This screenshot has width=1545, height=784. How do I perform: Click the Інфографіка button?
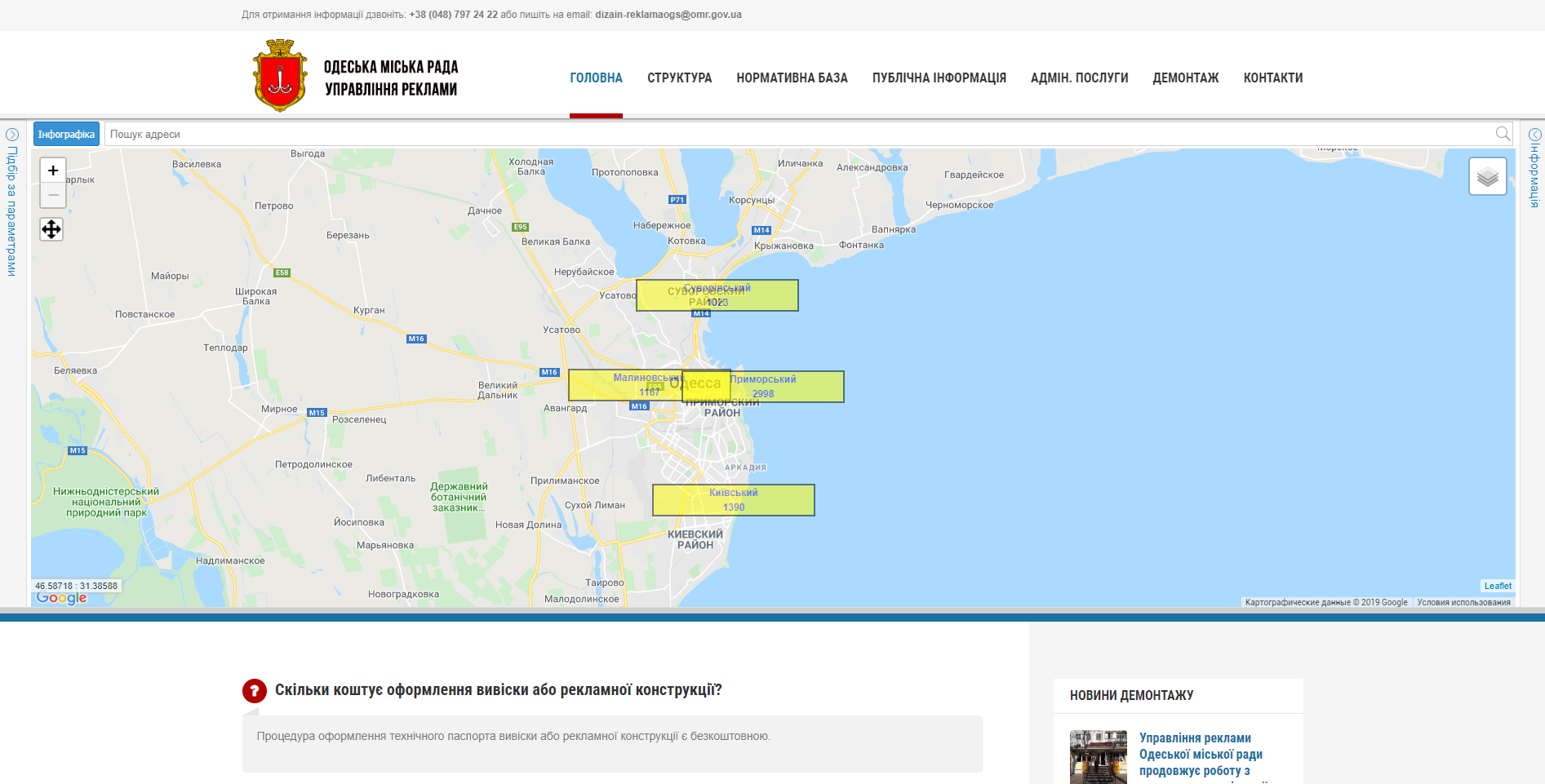[66, 134]
